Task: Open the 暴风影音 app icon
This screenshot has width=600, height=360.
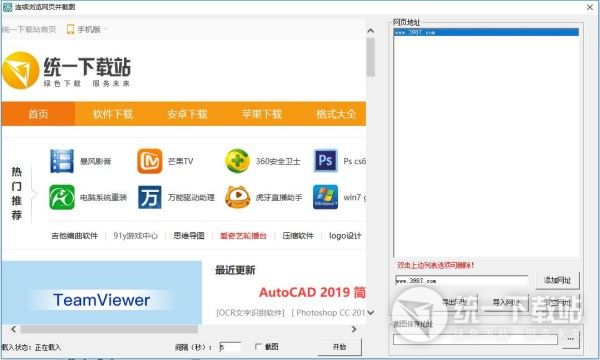Action: coord(62,161)
